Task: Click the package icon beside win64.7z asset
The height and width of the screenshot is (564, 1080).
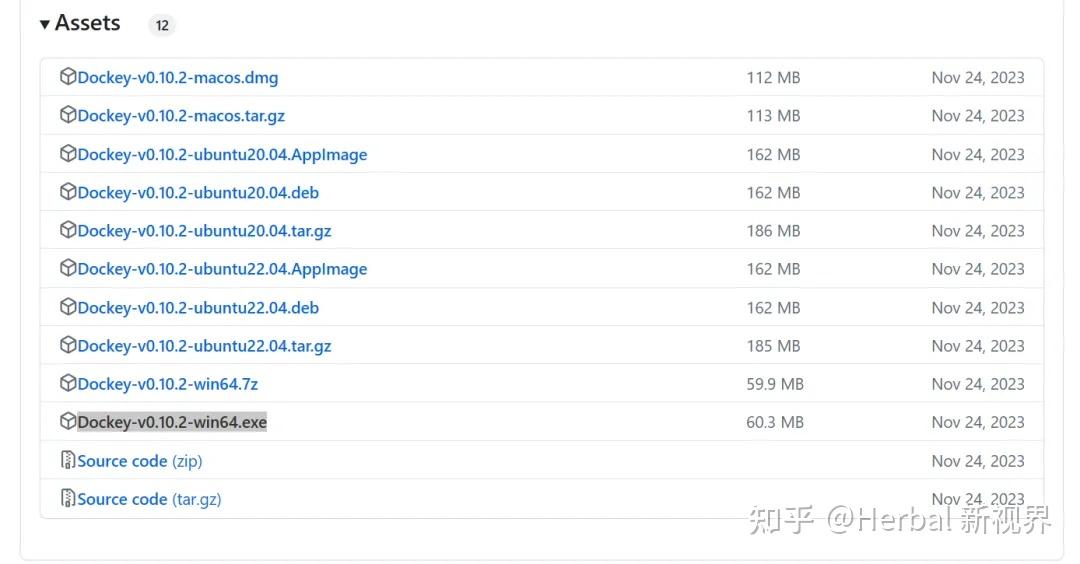Action: pyautogui.click(x=68, y=383)
